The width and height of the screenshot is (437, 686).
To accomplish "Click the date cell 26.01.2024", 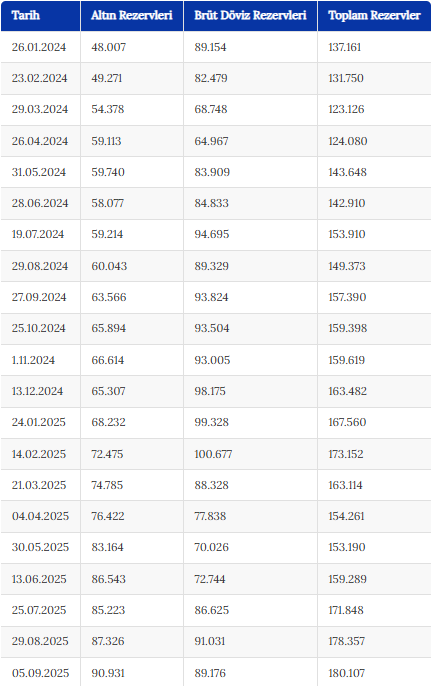I will click(39, 47).
